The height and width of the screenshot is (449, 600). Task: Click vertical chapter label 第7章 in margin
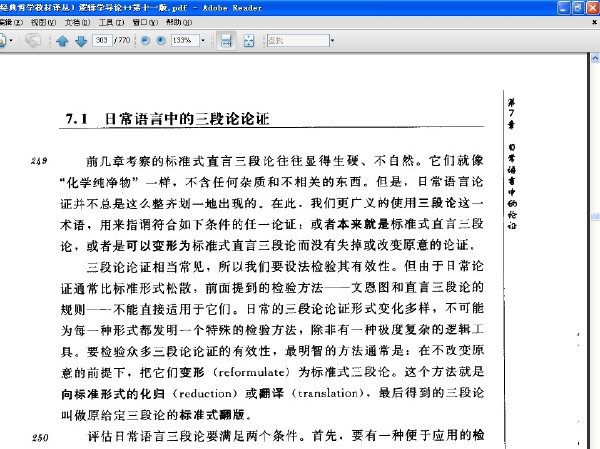pos(512,114)
